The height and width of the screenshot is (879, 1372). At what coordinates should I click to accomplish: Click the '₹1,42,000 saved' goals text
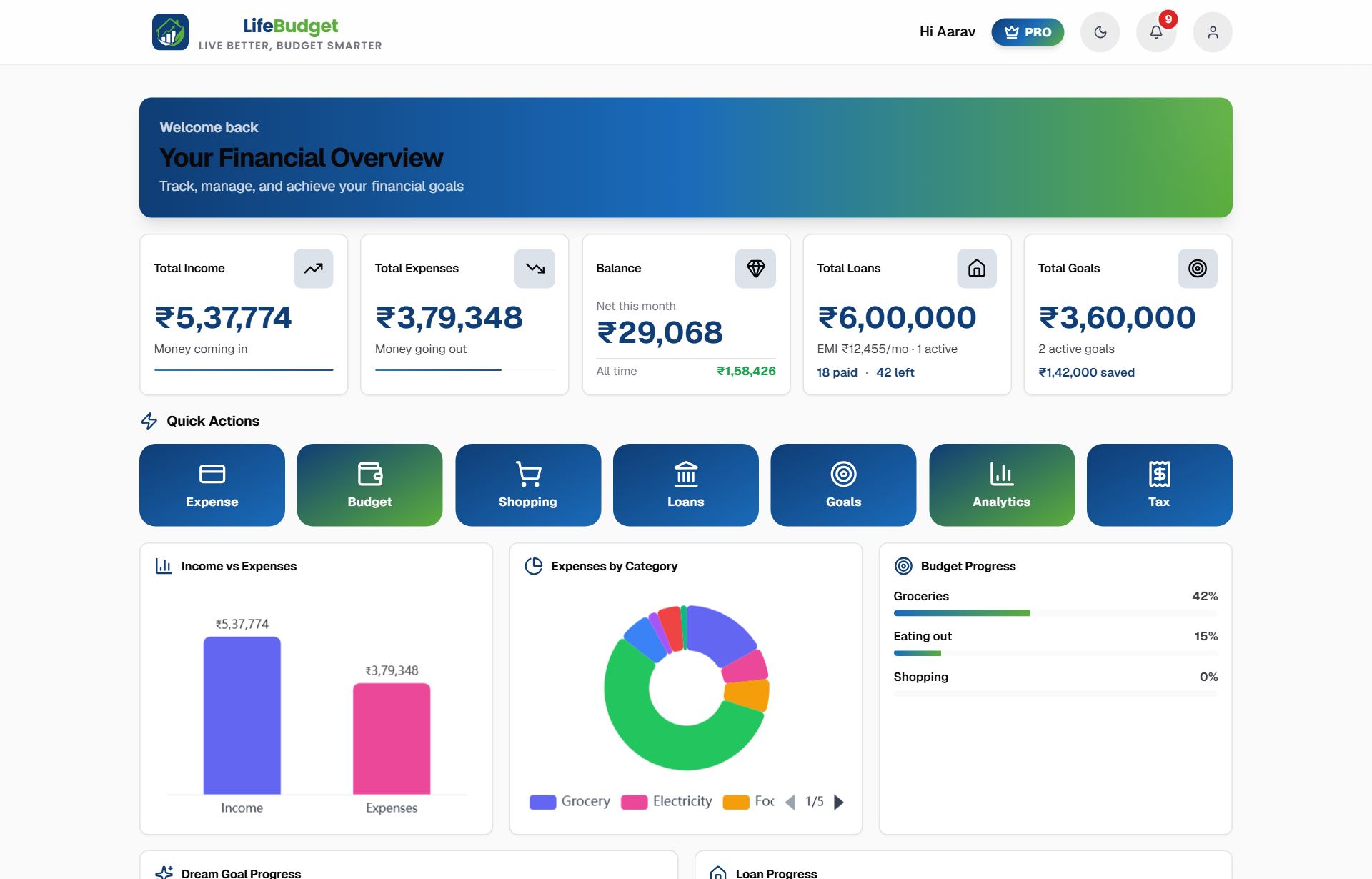[x=1086, y=373]
